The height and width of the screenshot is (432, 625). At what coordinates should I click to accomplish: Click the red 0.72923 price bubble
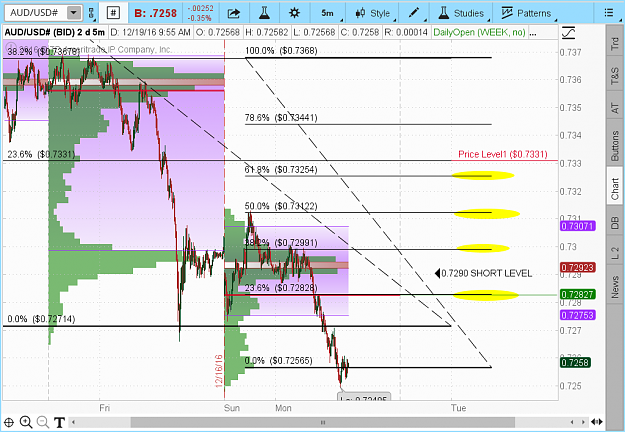(578, 267)
